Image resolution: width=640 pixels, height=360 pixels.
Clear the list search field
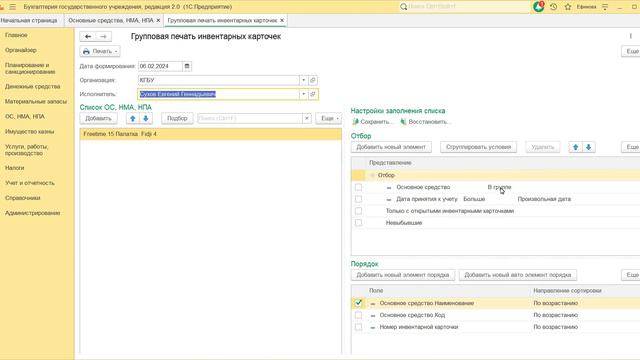(307, 118)
